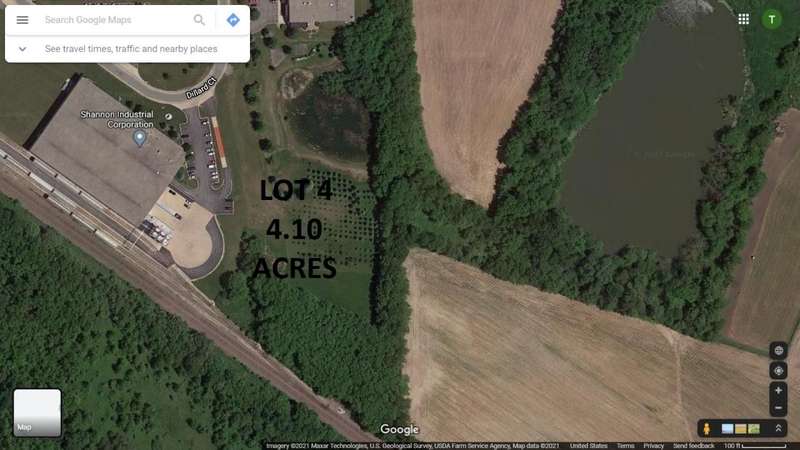This screenshot has height=450, width=800.
Task: Open Directions with the blue arrow icon
Action: 233,20
